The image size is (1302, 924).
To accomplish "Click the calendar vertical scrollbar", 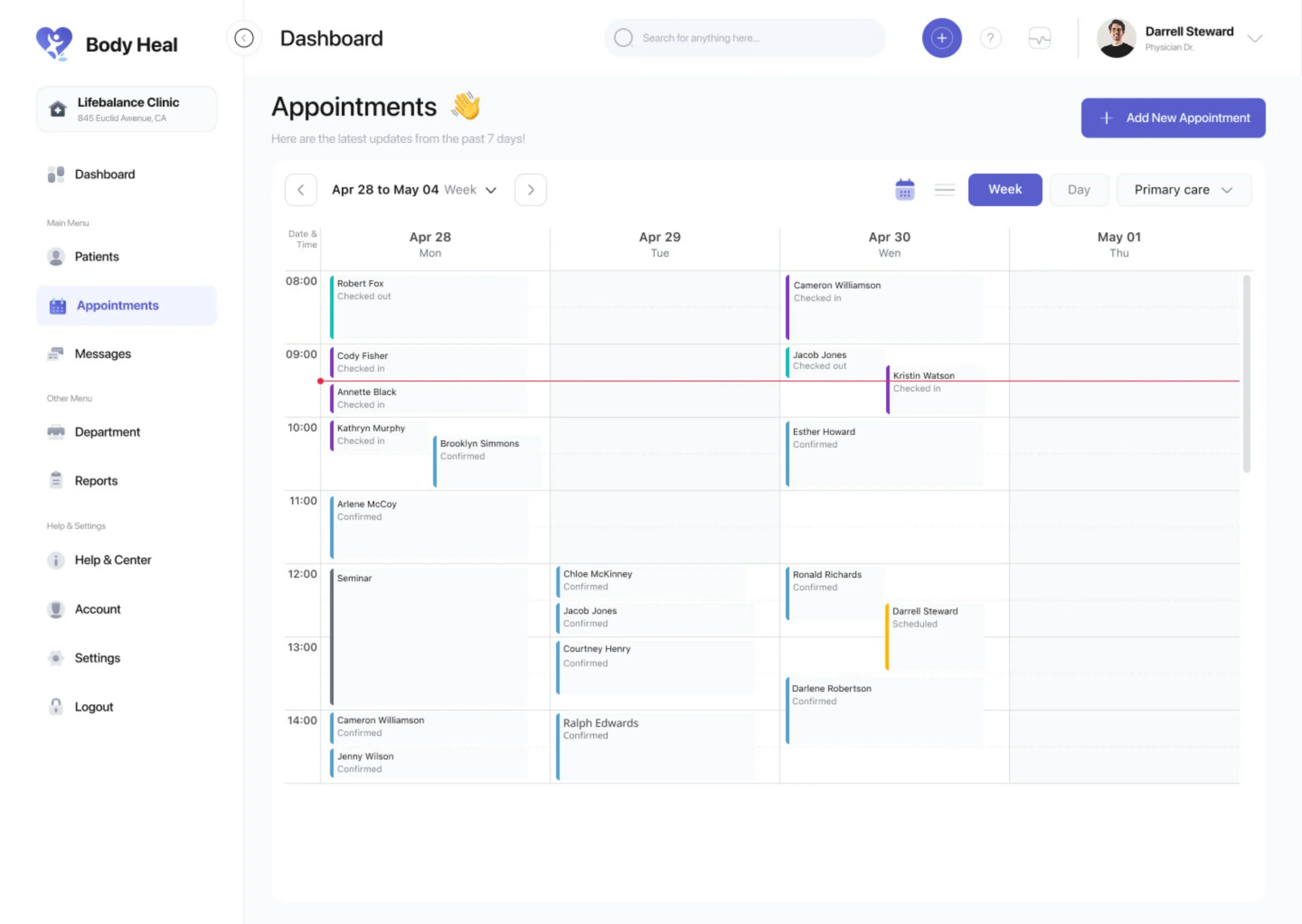I will 1246,373.
